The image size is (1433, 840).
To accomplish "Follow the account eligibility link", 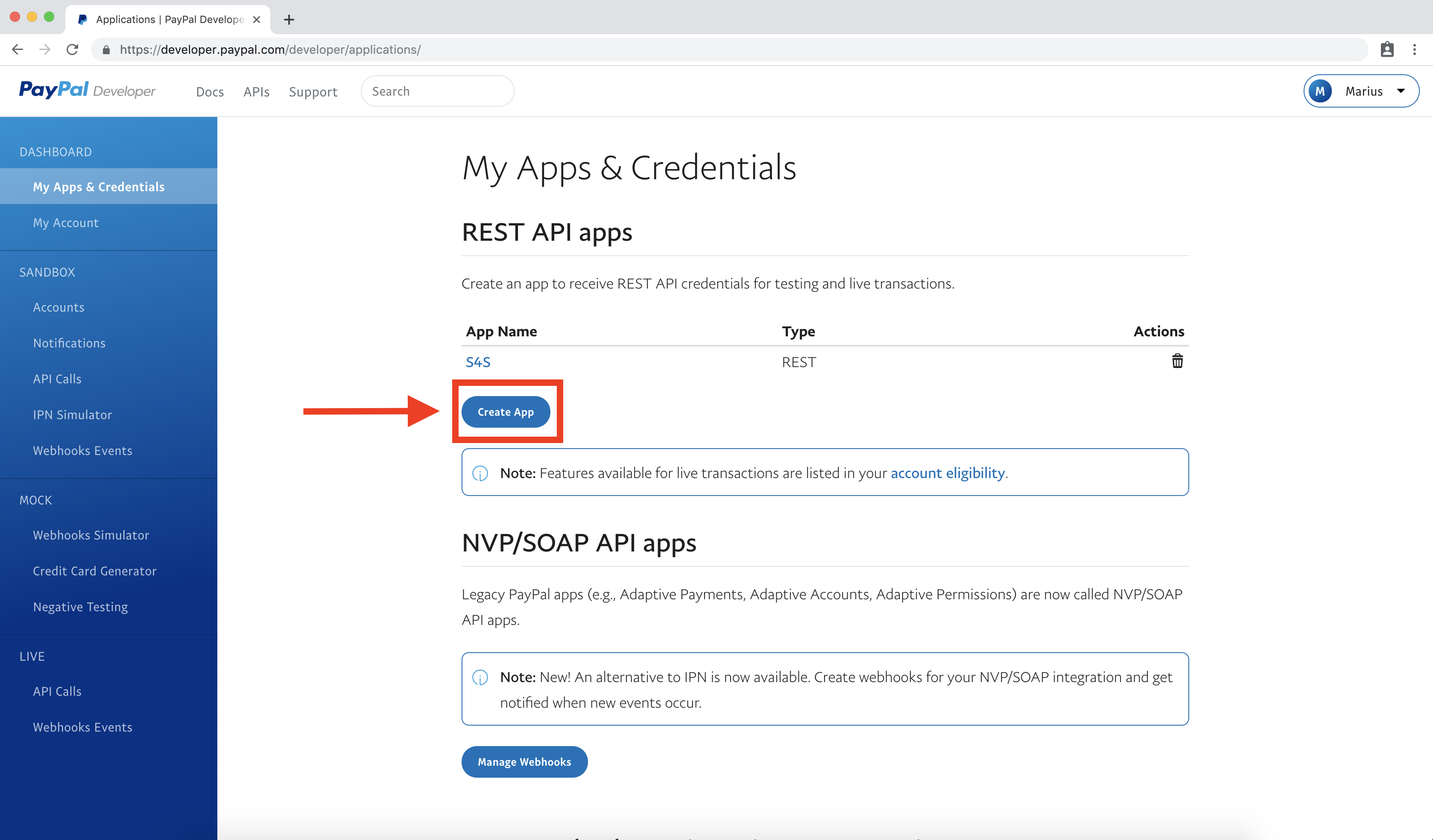I will (x=948, y=473).
